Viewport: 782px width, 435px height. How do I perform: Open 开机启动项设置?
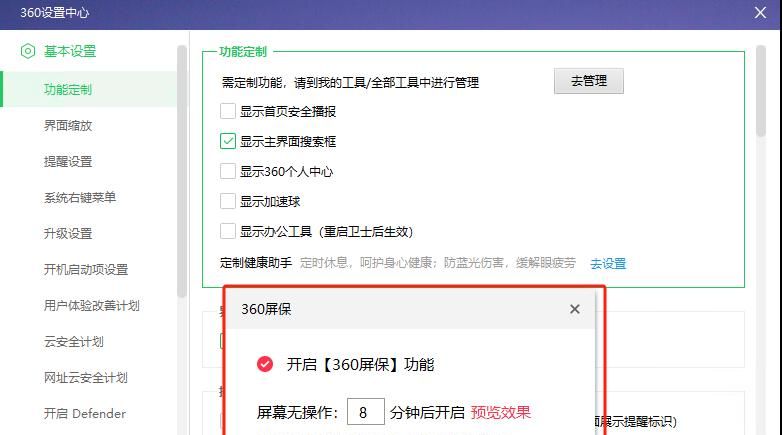[x=86, y=269]
